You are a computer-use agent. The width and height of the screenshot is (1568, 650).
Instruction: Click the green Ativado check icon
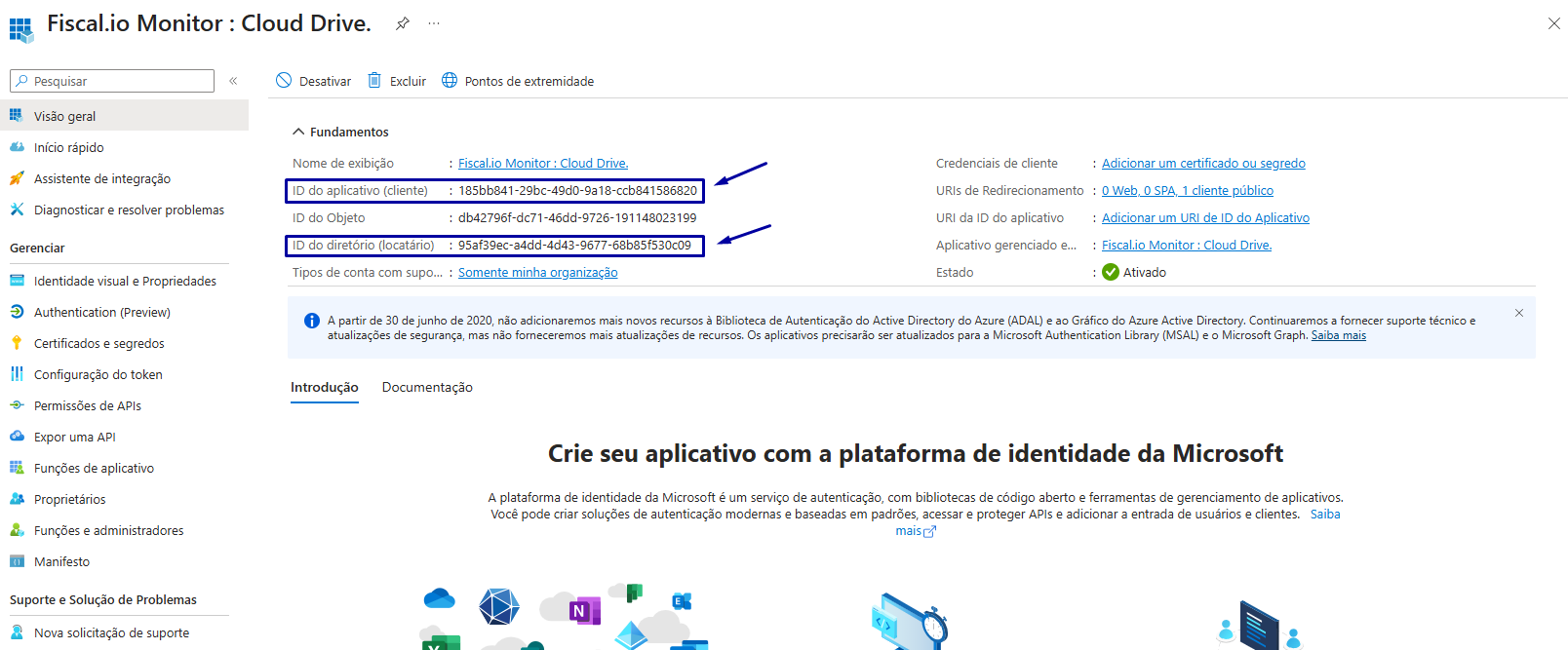1111,272
